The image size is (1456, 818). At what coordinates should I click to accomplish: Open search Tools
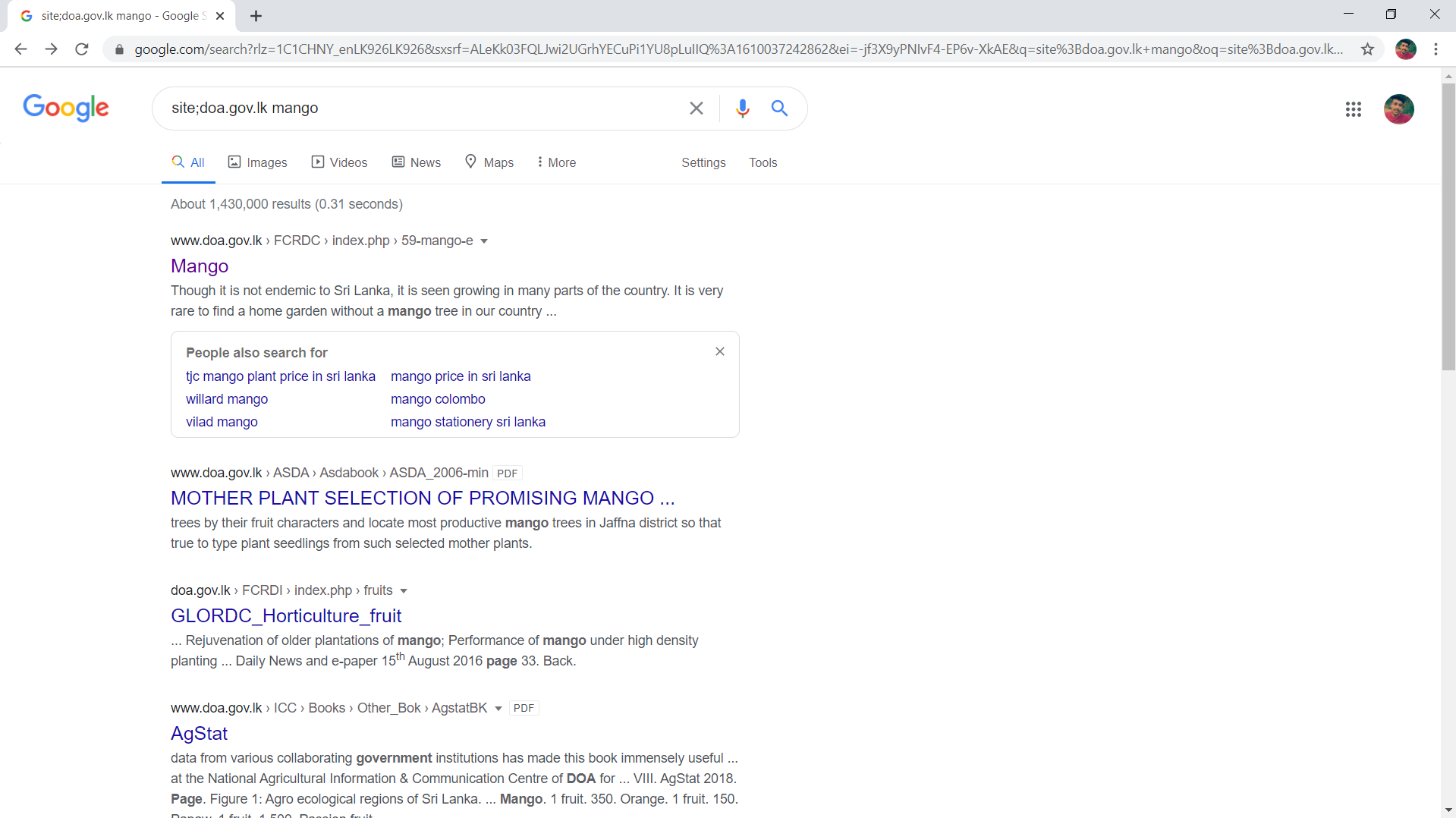click(x=763, y=162)
